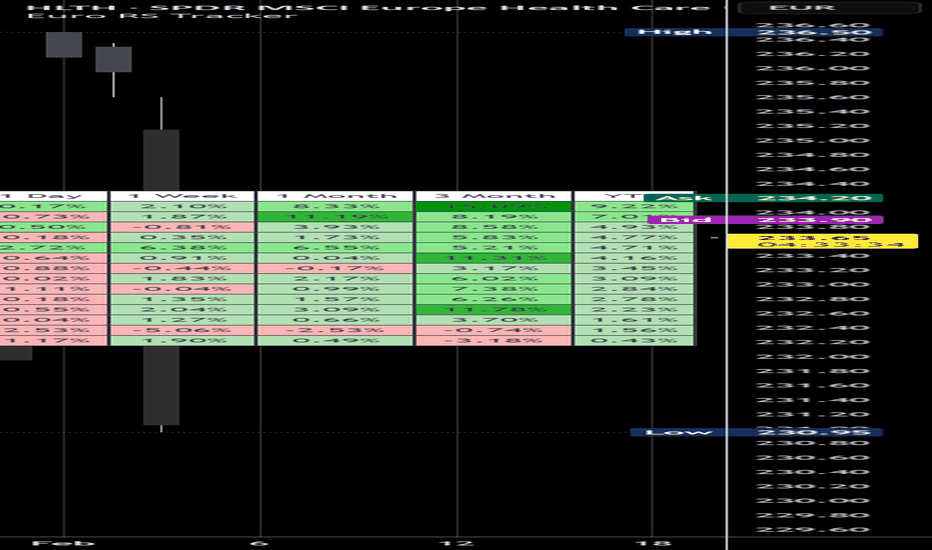The width and height of the screenshot is (932, 550).
Task: Click 7.38% in the 3 Month column
Action: (x=493, y=289)
